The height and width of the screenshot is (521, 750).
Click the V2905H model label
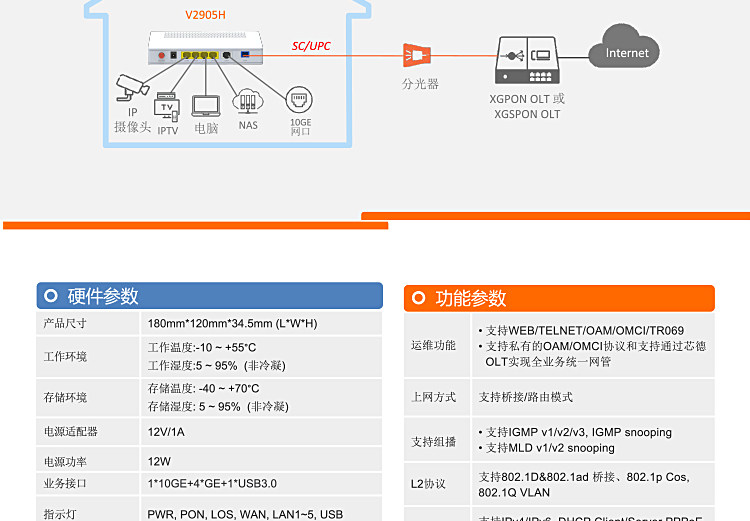coord(205,15)
